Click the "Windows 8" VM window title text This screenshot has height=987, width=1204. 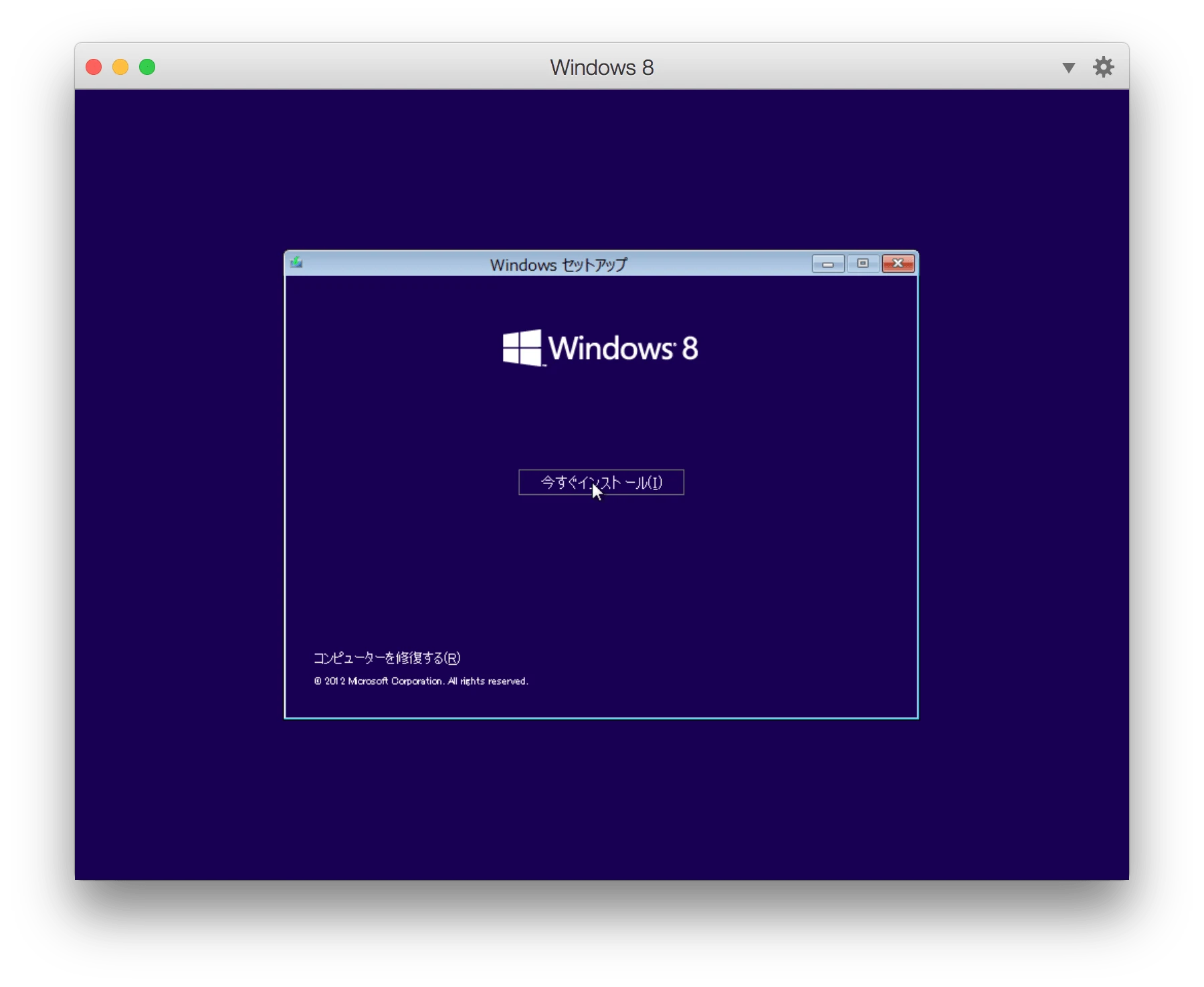point(601,68)
